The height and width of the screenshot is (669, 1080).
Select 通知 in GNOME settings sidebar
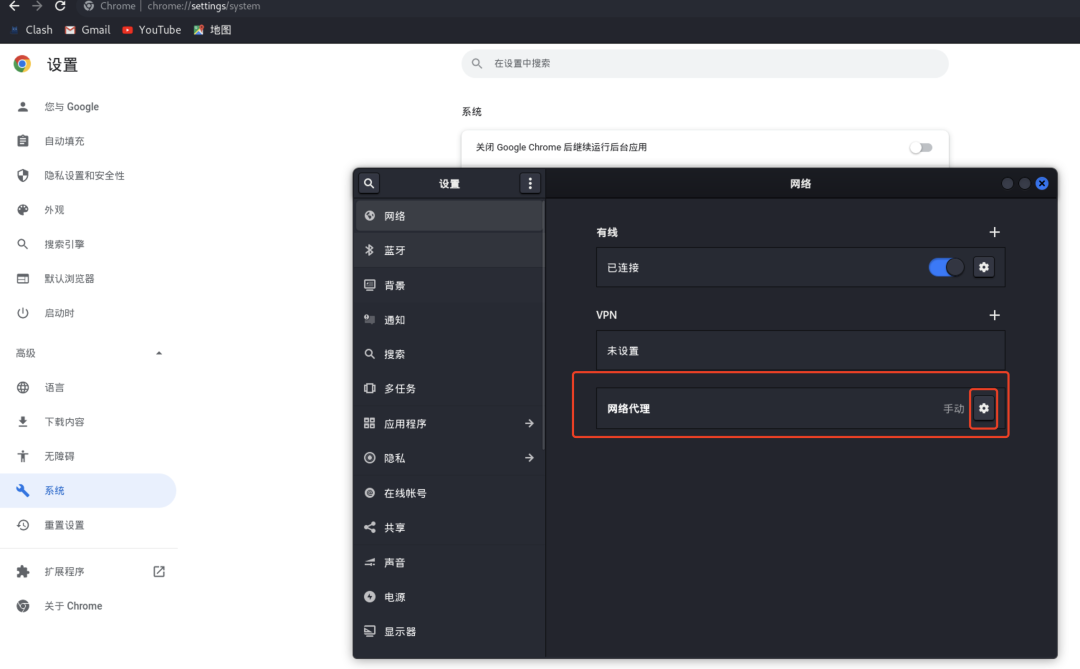click(x=449, y=320)
